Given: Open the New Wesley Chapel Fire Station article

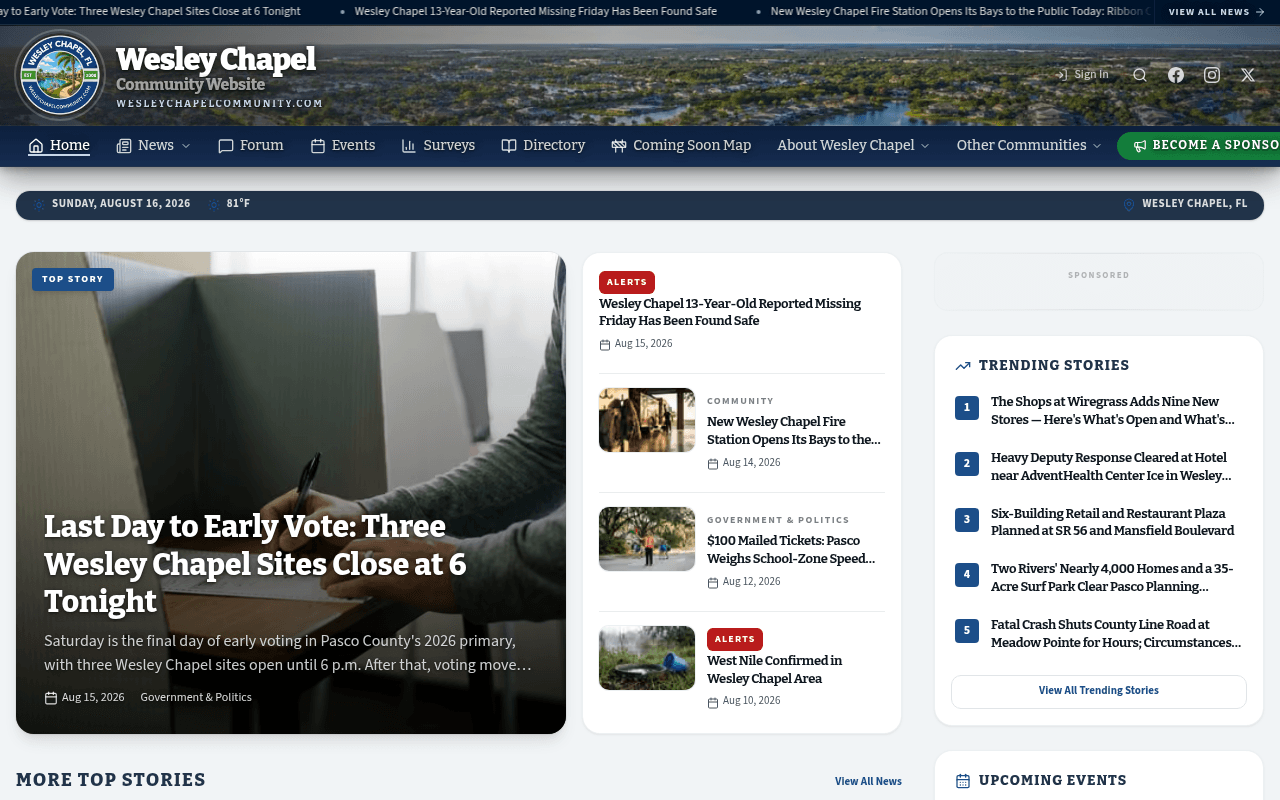Looking at the screenshot, I should [794, 431].
